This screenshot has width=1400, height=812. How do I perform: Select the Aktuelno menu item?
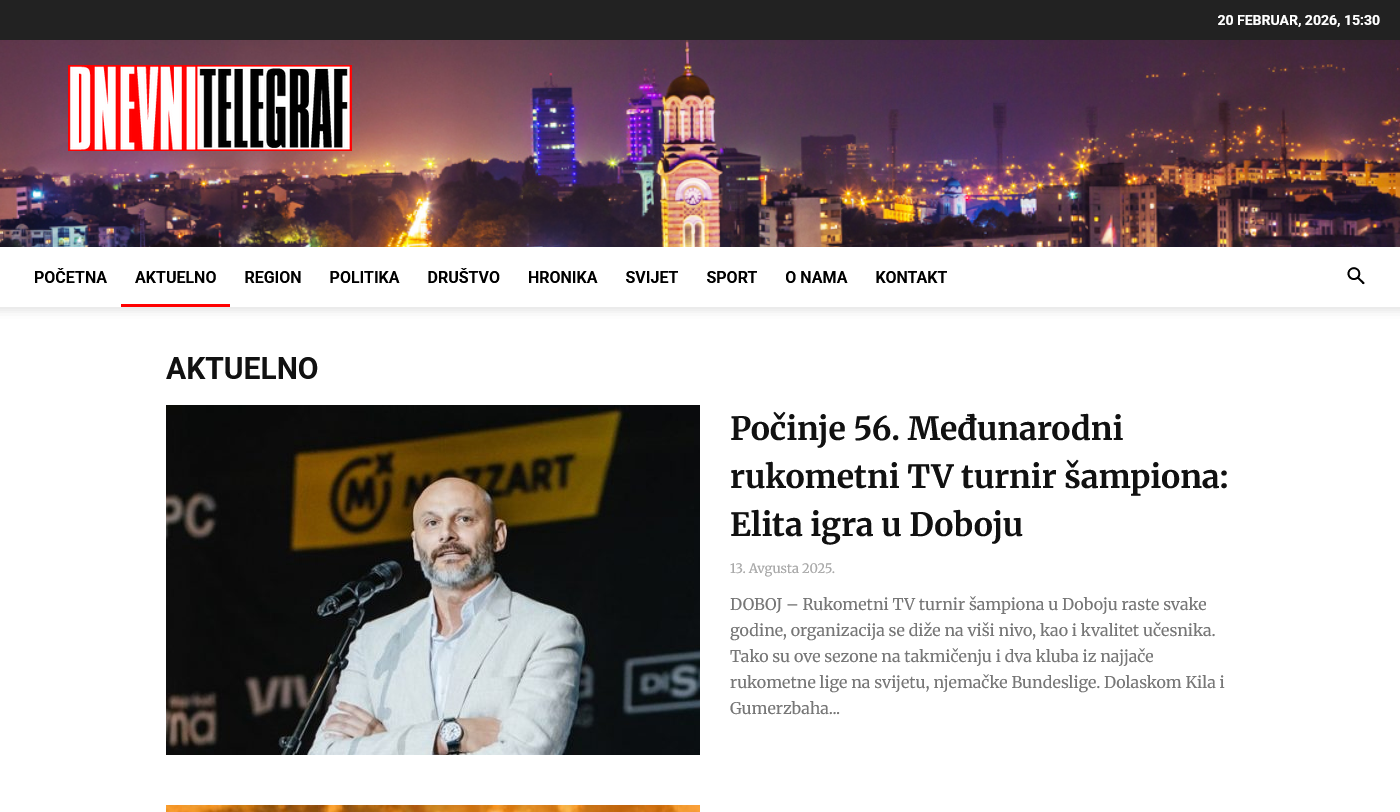(176, 277)
